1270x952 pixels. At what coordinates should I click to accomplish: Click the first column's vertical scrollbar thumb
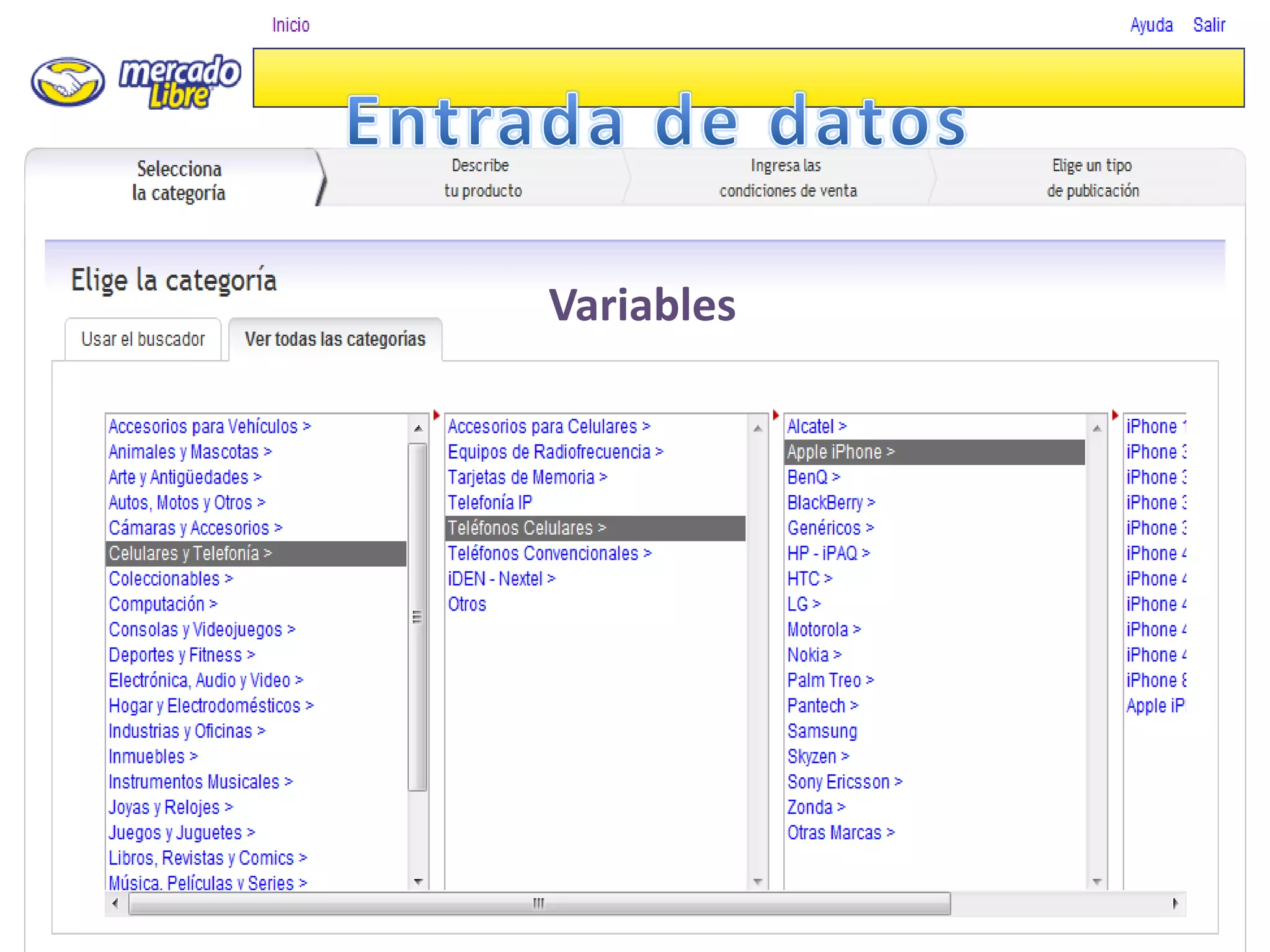coord(418,617)
